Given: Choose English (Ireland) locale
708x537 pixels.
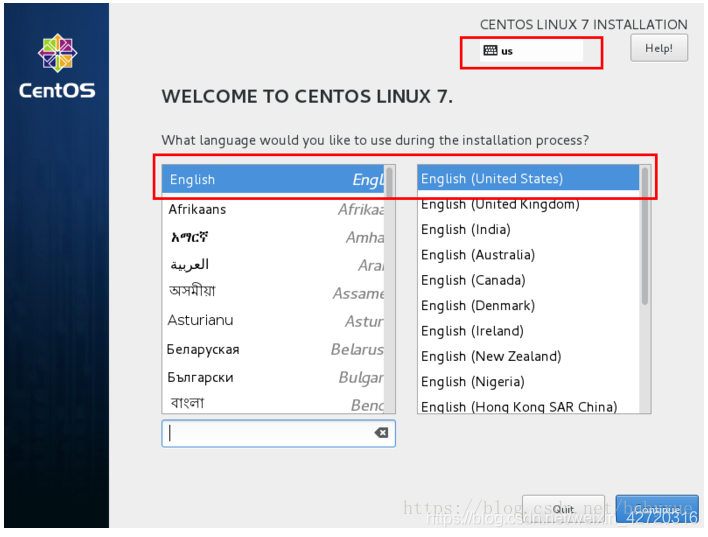Looking at the screenshot, I should click(528, 331).
